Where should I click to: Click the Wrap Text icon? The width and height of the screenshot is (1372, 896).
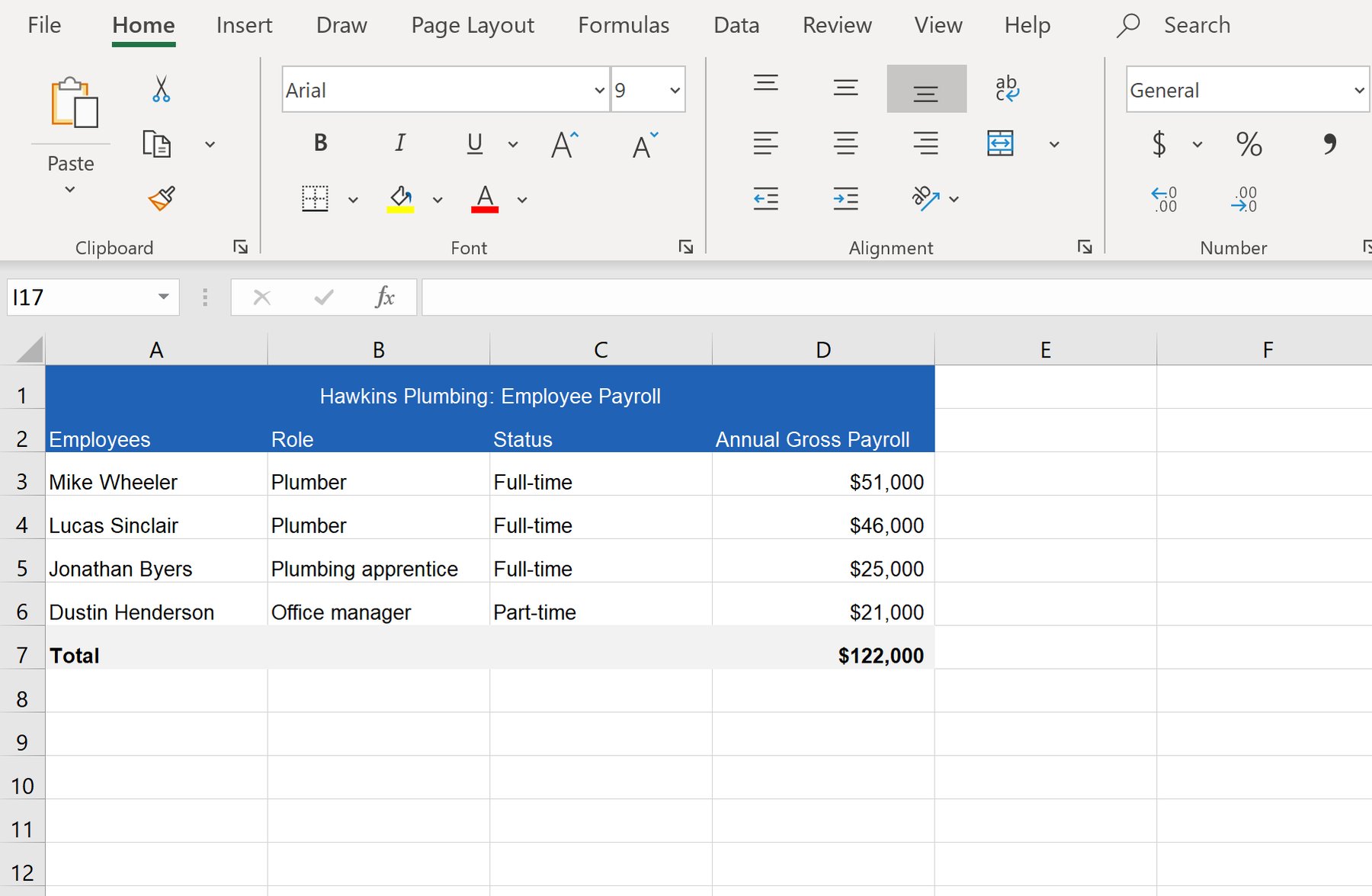point(1008,88)
